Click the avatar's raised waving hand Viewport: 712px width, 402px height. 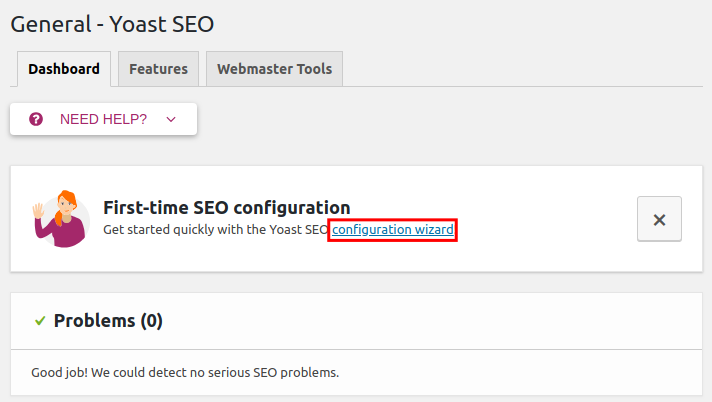pyautogui.click(x=38, y=211)
